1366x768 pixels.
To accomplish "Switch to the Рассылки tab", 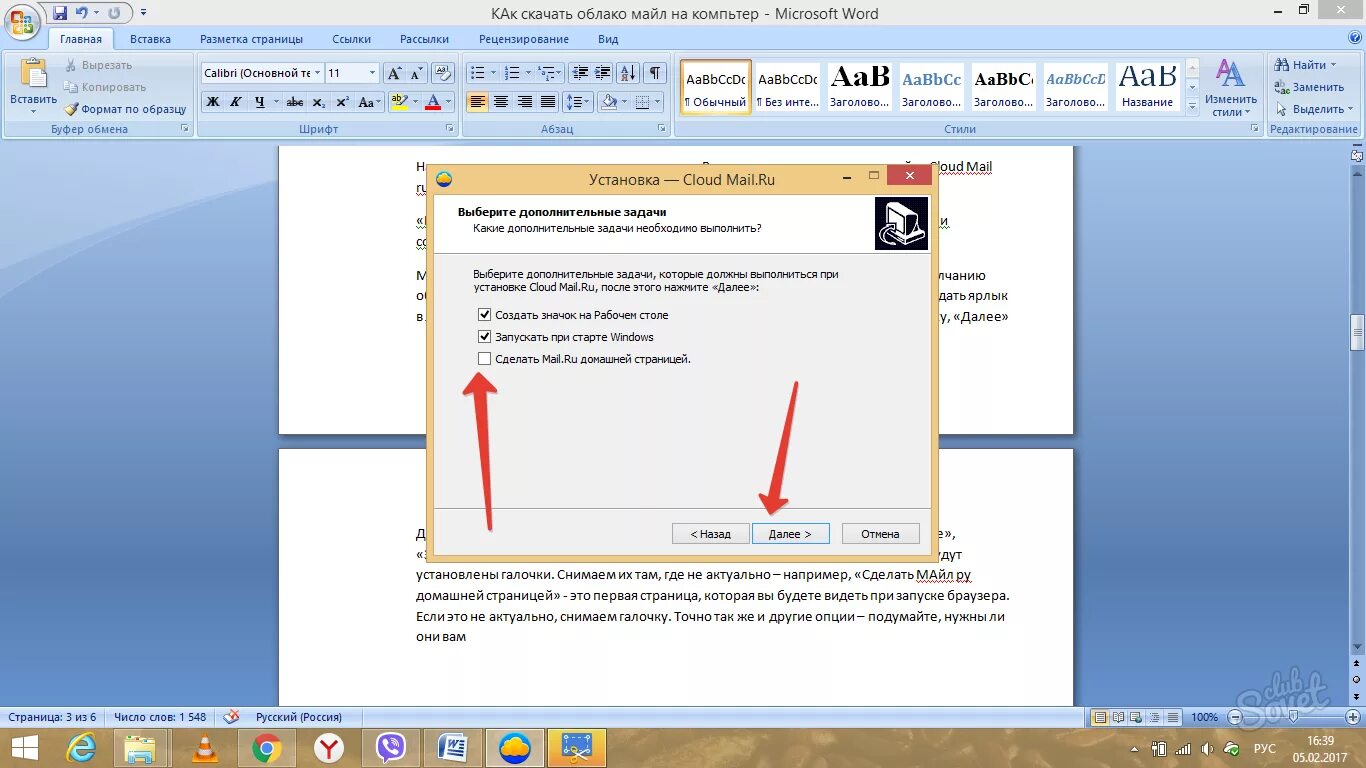I will 424,39.
